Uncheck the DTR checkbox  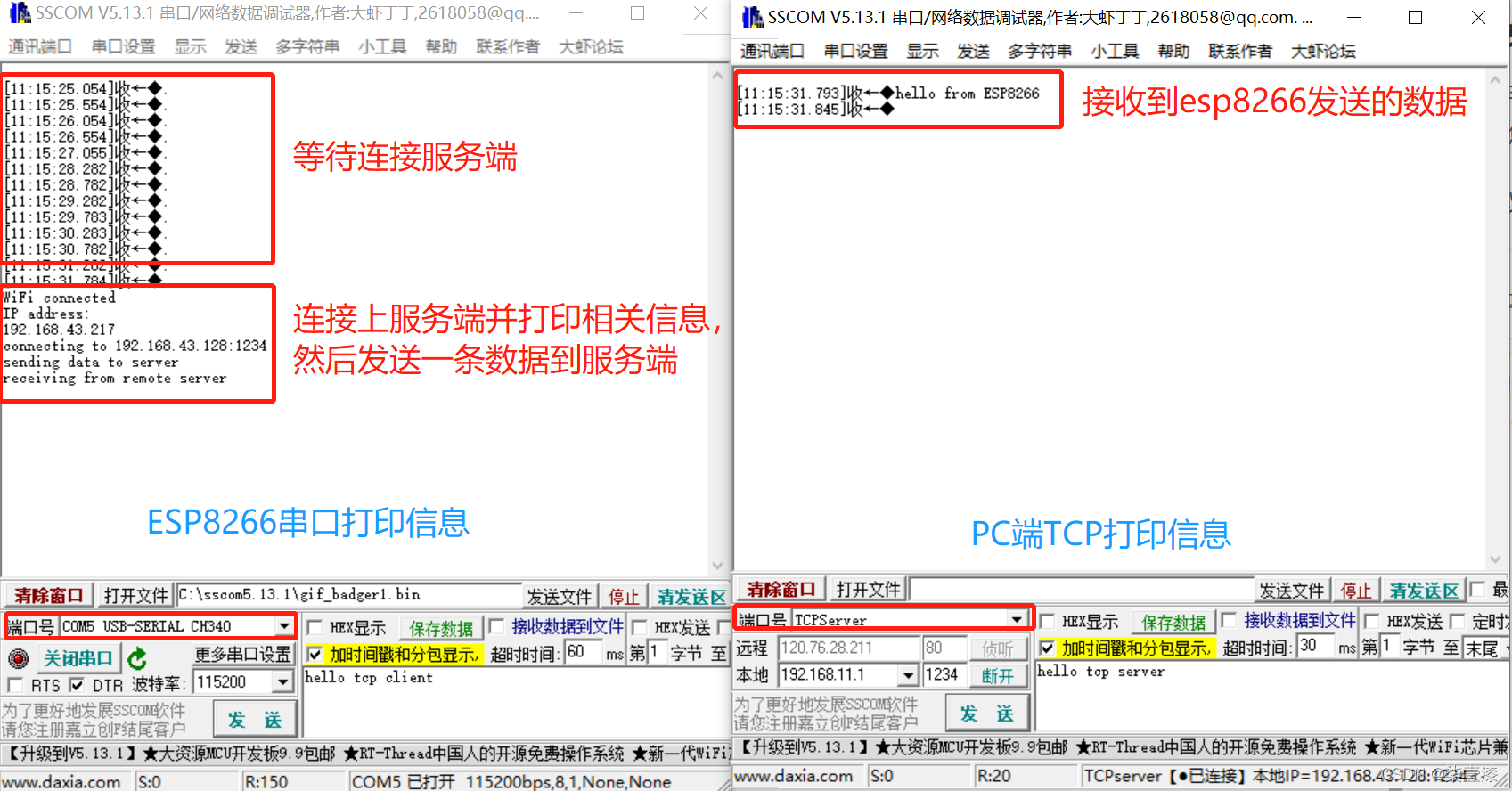point(77,685)
